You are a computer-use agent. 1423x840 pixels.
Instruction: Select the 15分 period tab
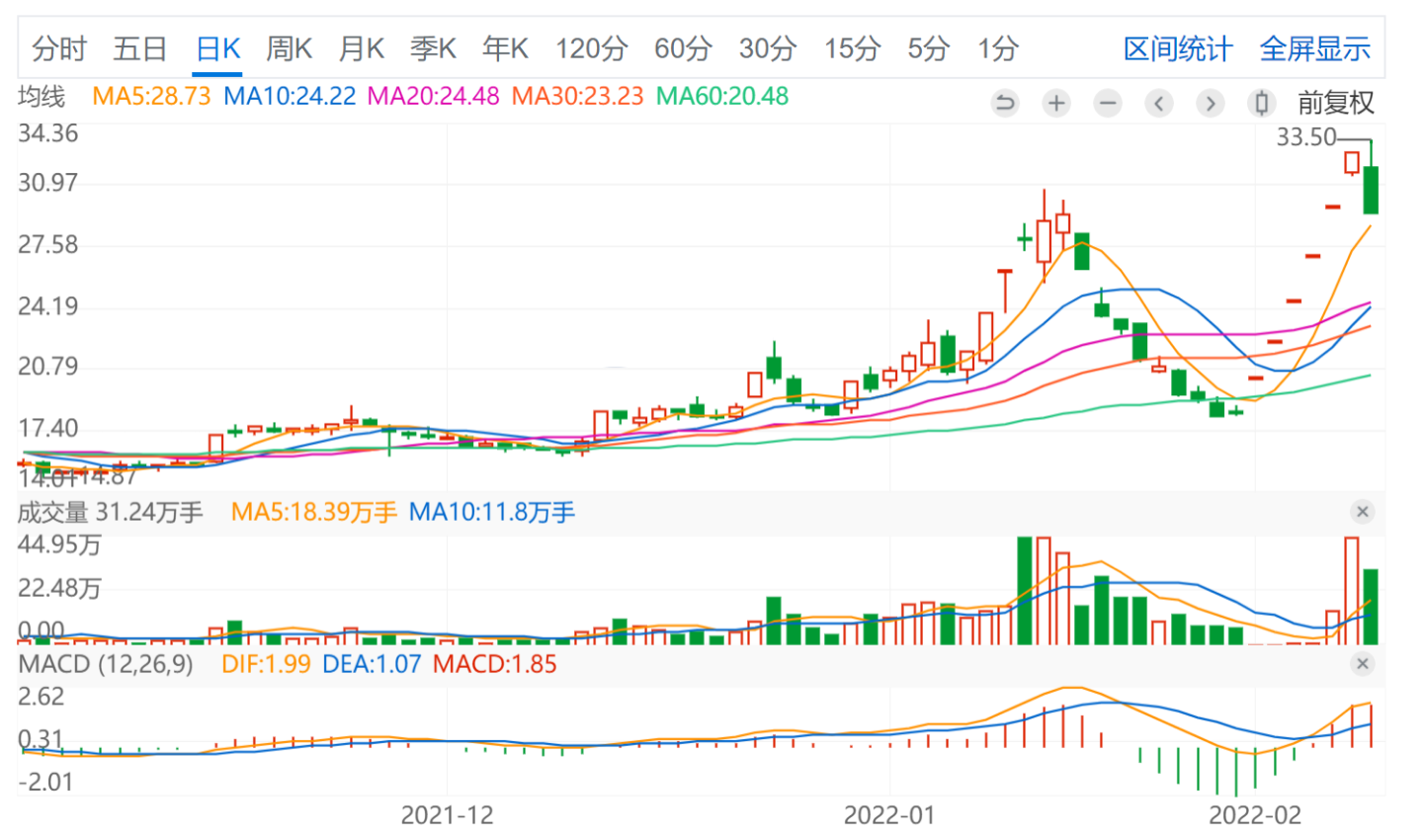click(x=853, y=48)
